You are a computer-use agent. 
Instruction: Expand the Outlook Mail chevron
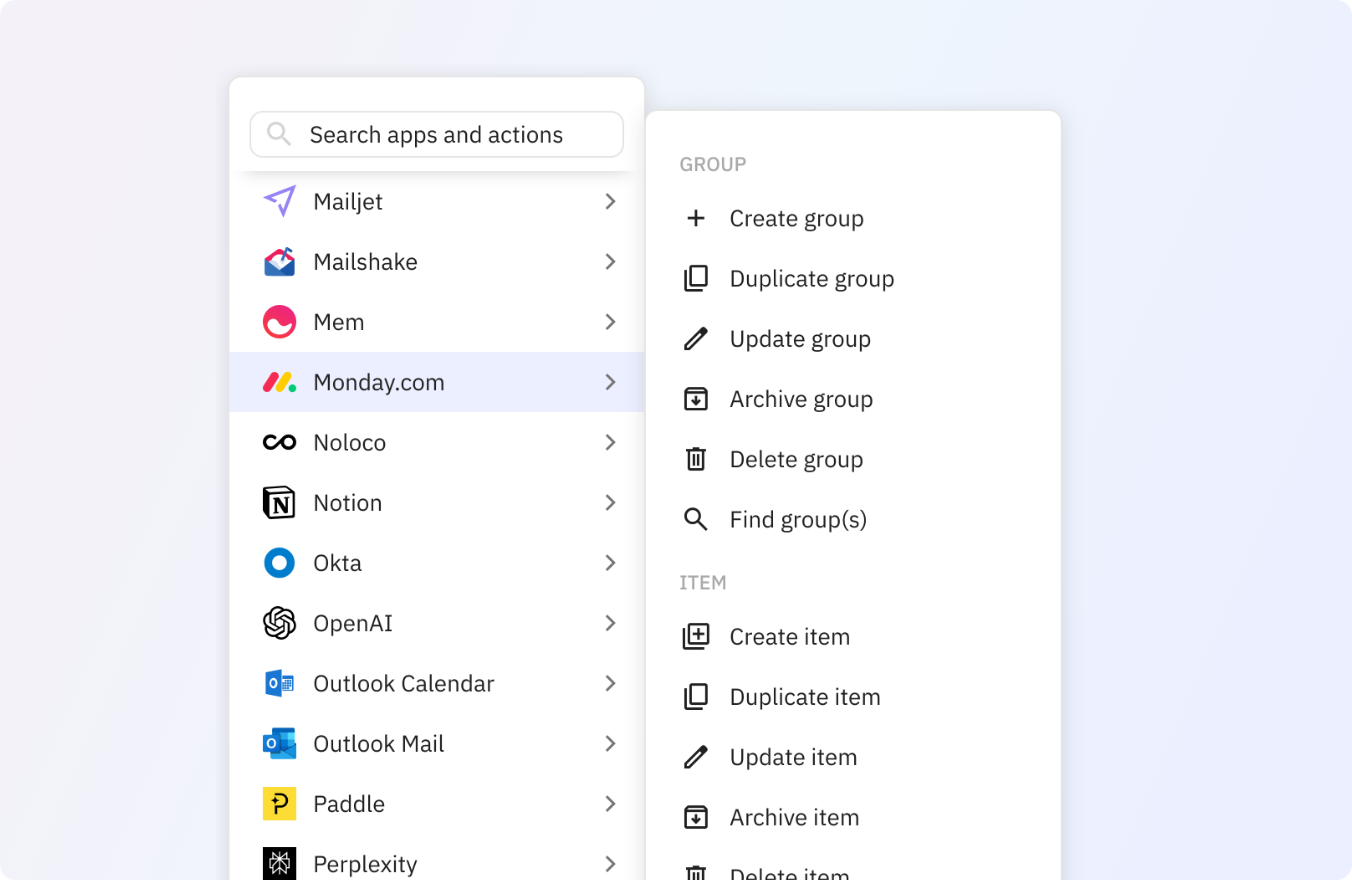coord(610,744)
